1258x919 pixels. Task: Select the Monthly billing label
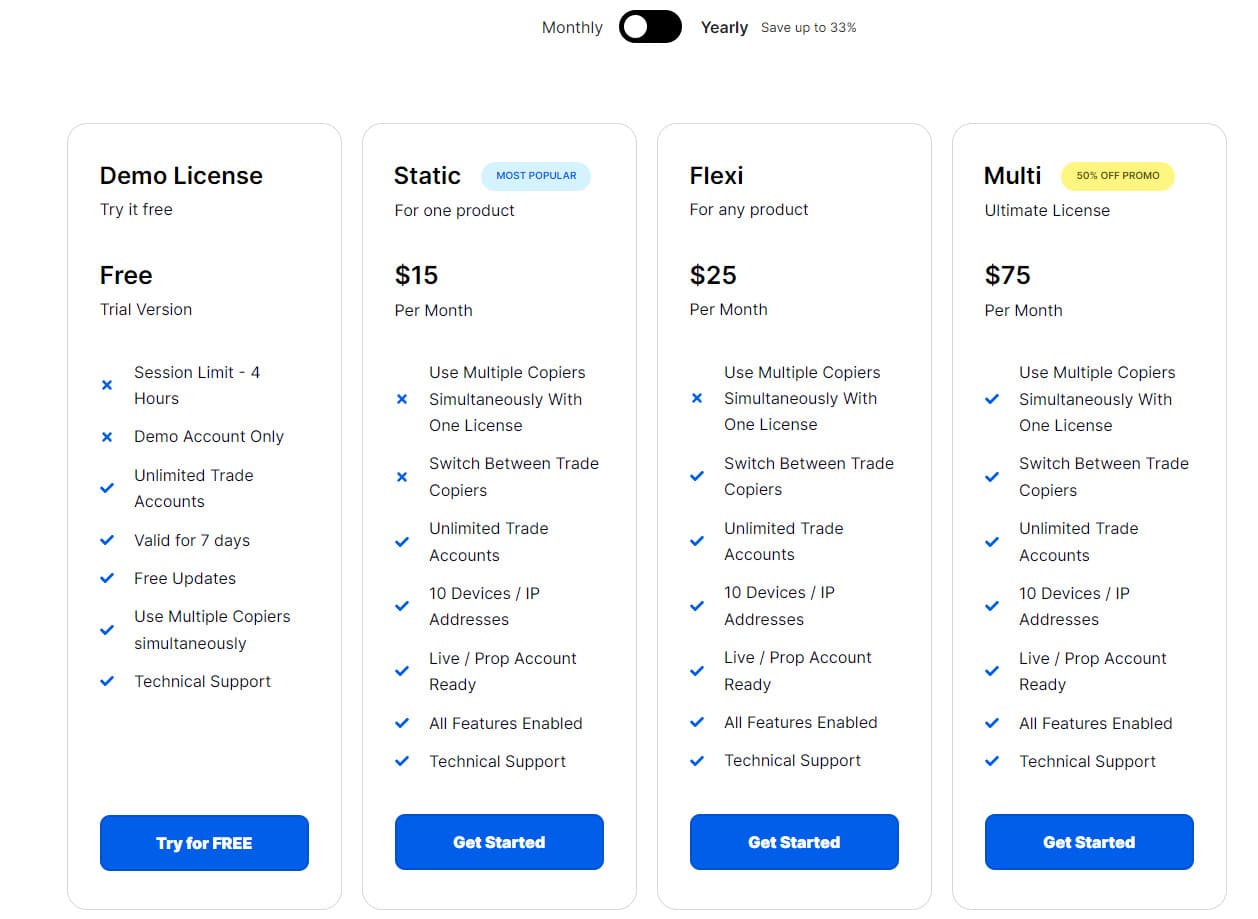pos(572,27)
